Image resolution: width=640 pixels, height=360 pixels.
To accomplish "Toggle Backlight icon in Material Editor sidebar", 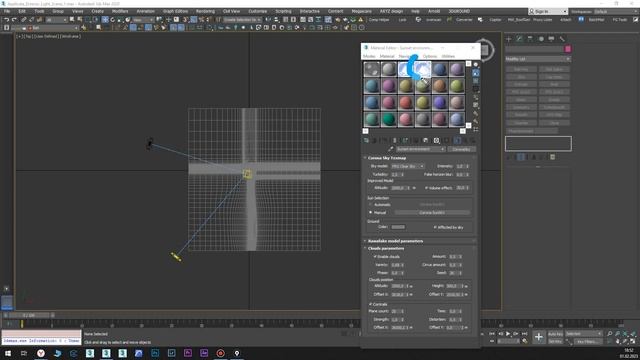I will tap(476, 73).
